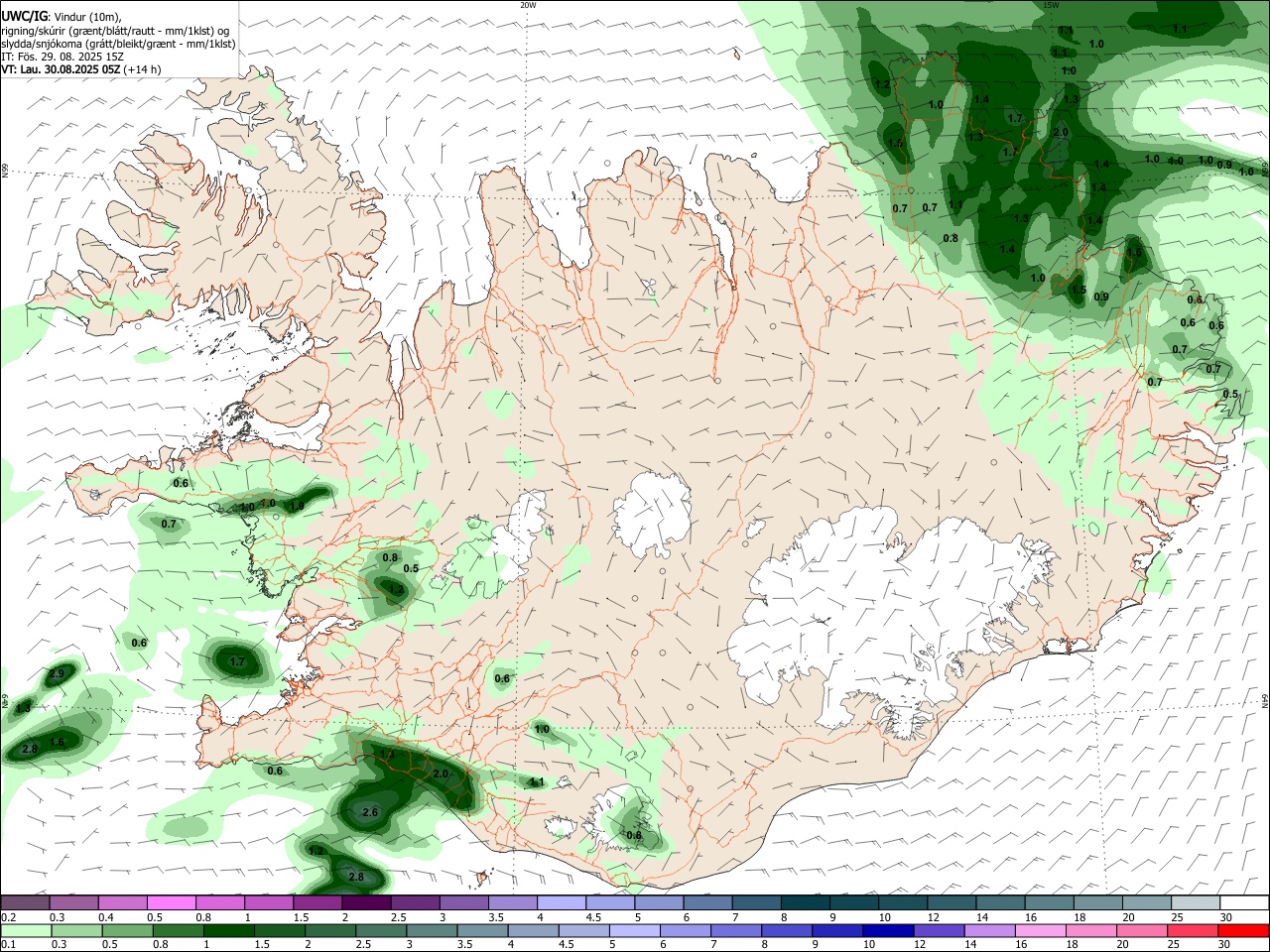Click the lavender swatch labeled 14 in the lower legend row
1270x952 pixels.
pyautogui.click(x=990, y=931)
